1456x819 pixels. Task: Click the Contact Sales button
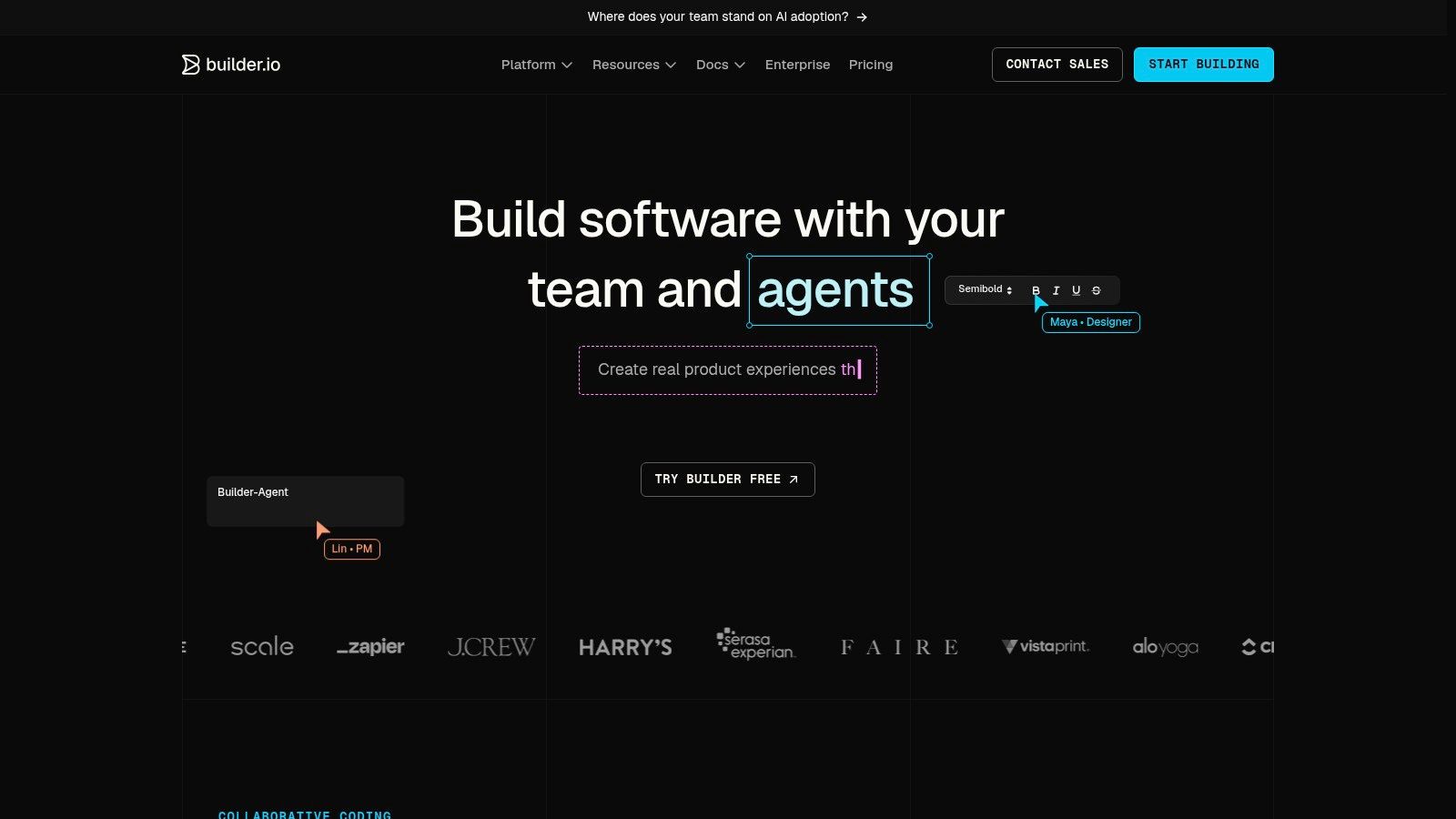[x=1057, y=65]
